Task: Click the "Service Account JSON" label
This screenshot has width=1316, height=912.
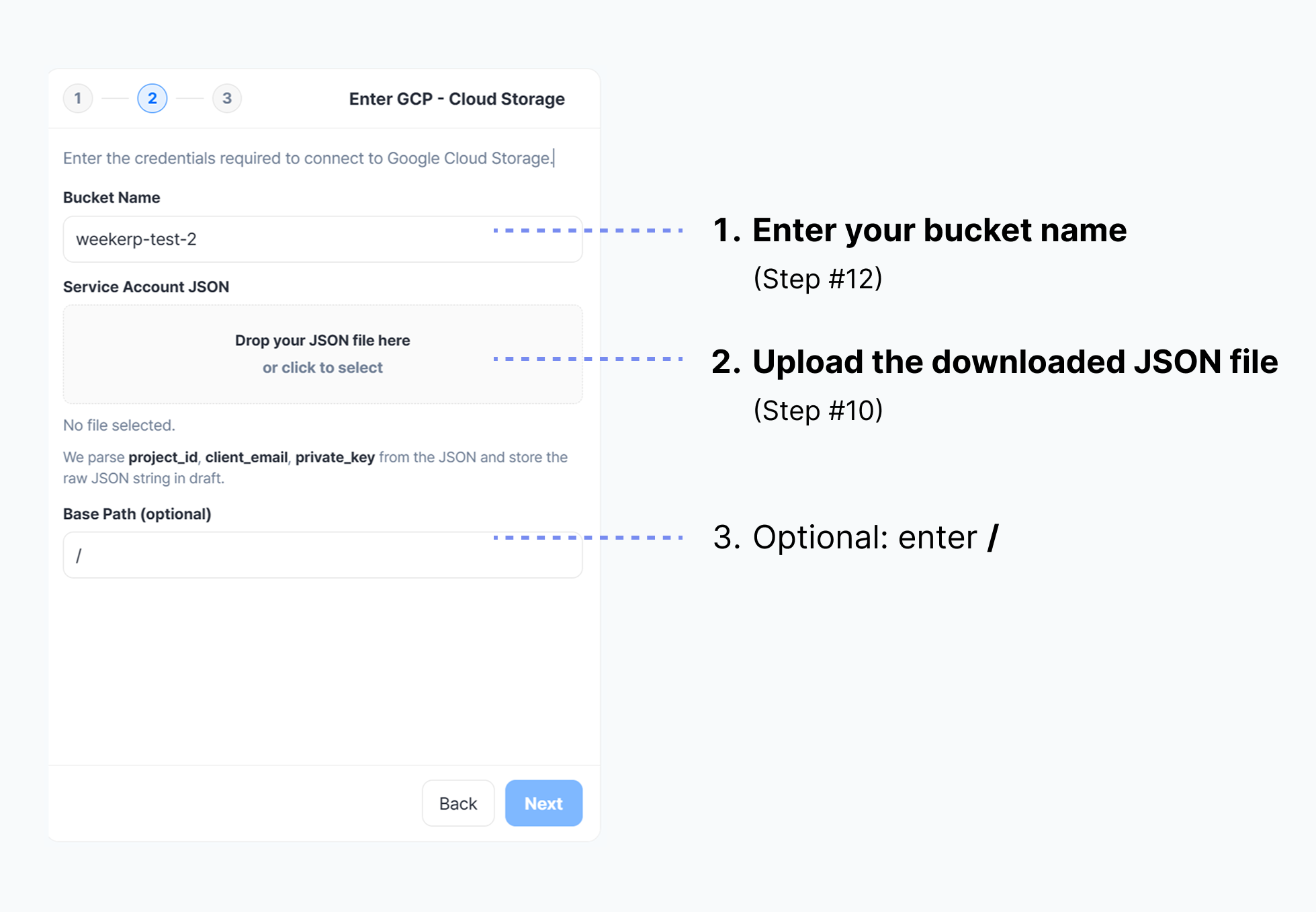Action: (x=146, y=287)
